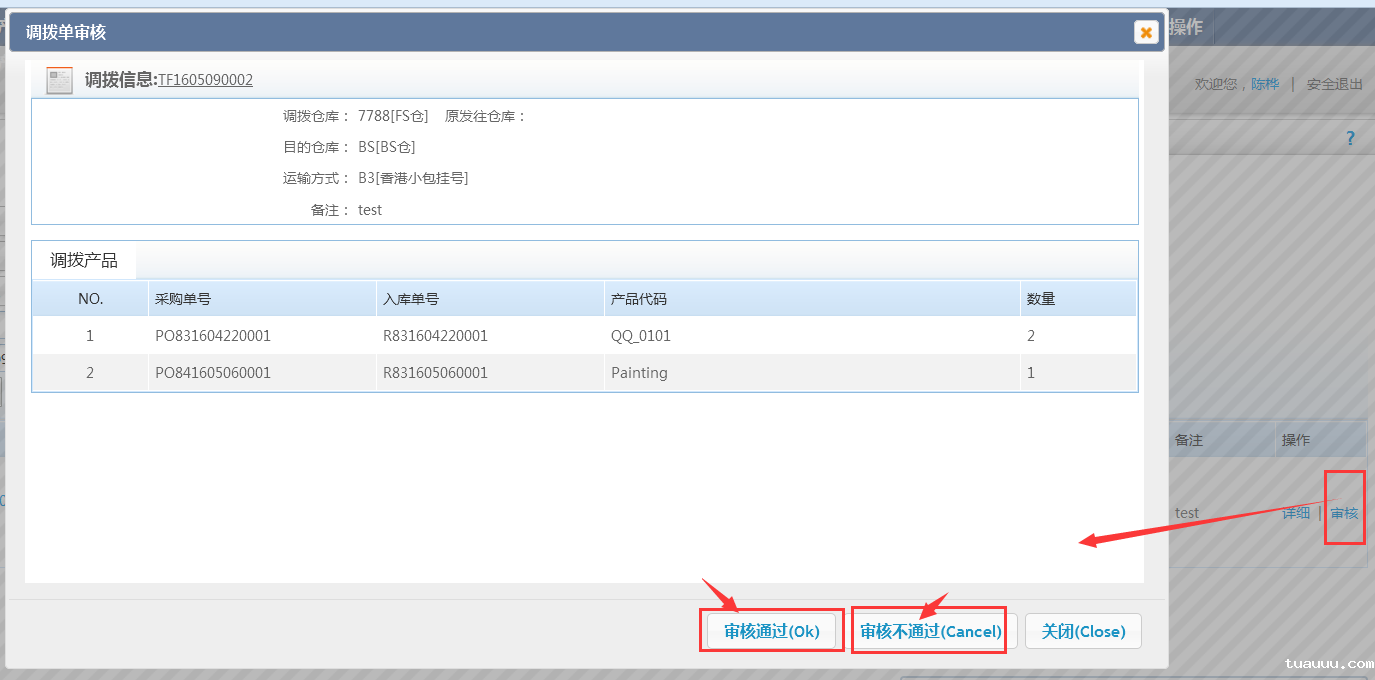Open help via the question mark icon
1375x680 pixels.
tap(1350, 138)
